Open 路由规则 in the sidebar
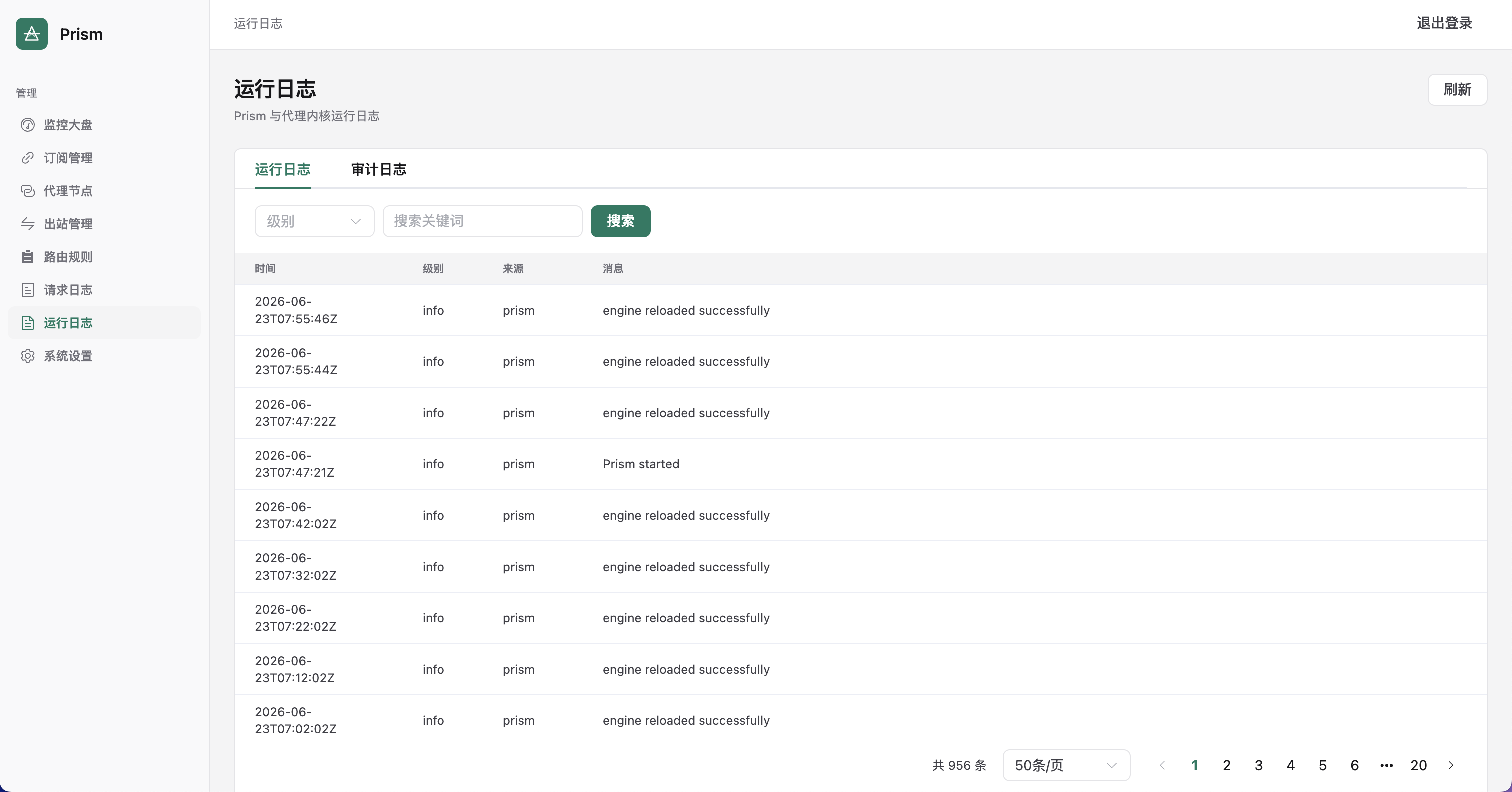The width and height of the screenshot is (1512, 792). click(104, 257)
